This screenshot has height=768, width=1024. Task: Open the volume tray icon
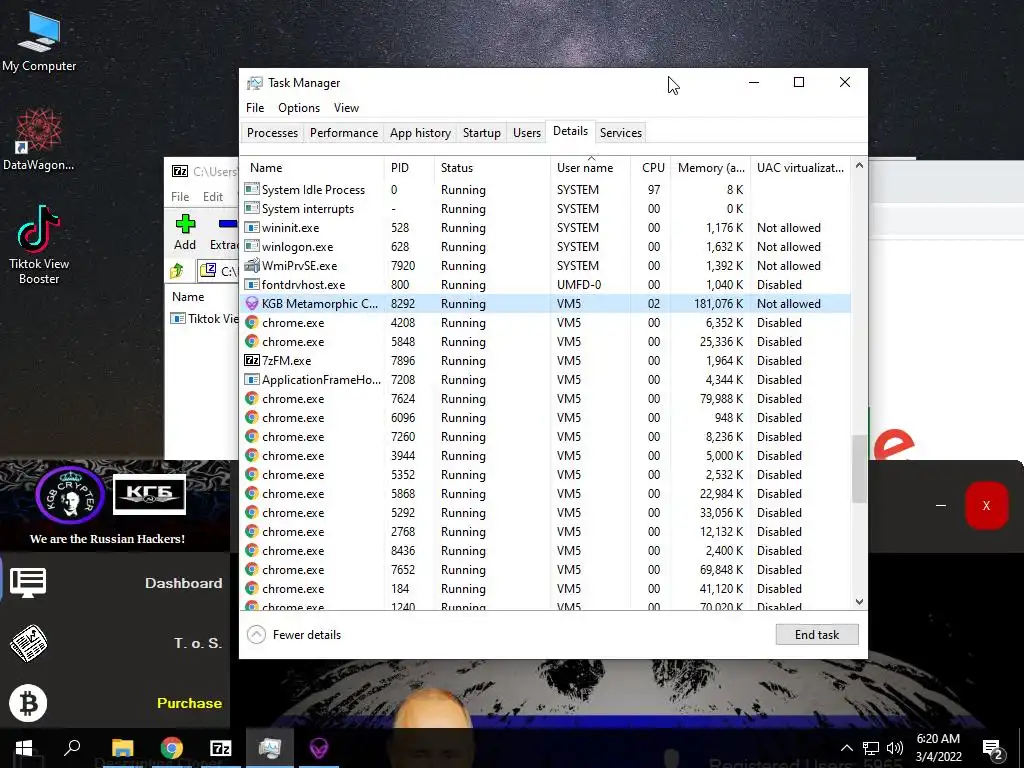895,748
